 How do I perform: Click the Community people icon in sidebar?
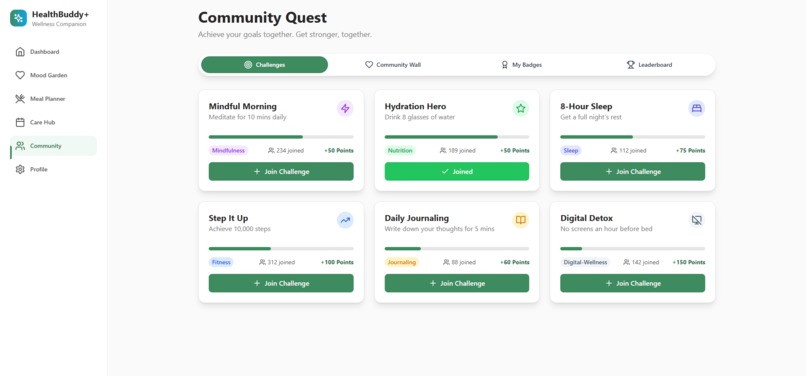point(20,146)
